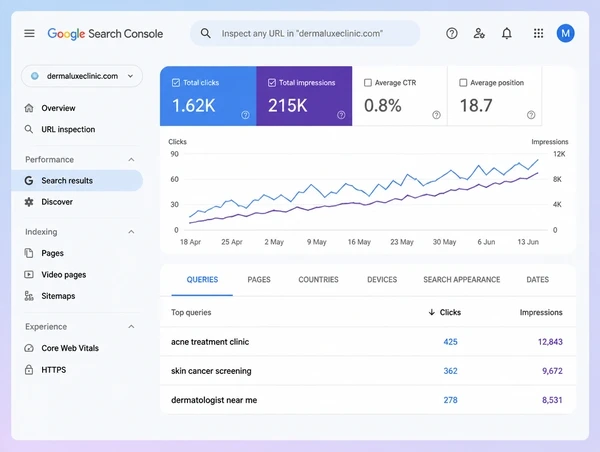Click the Sitemaps tree icon
Screen dimensions: 600x452
tap(29, 296)
